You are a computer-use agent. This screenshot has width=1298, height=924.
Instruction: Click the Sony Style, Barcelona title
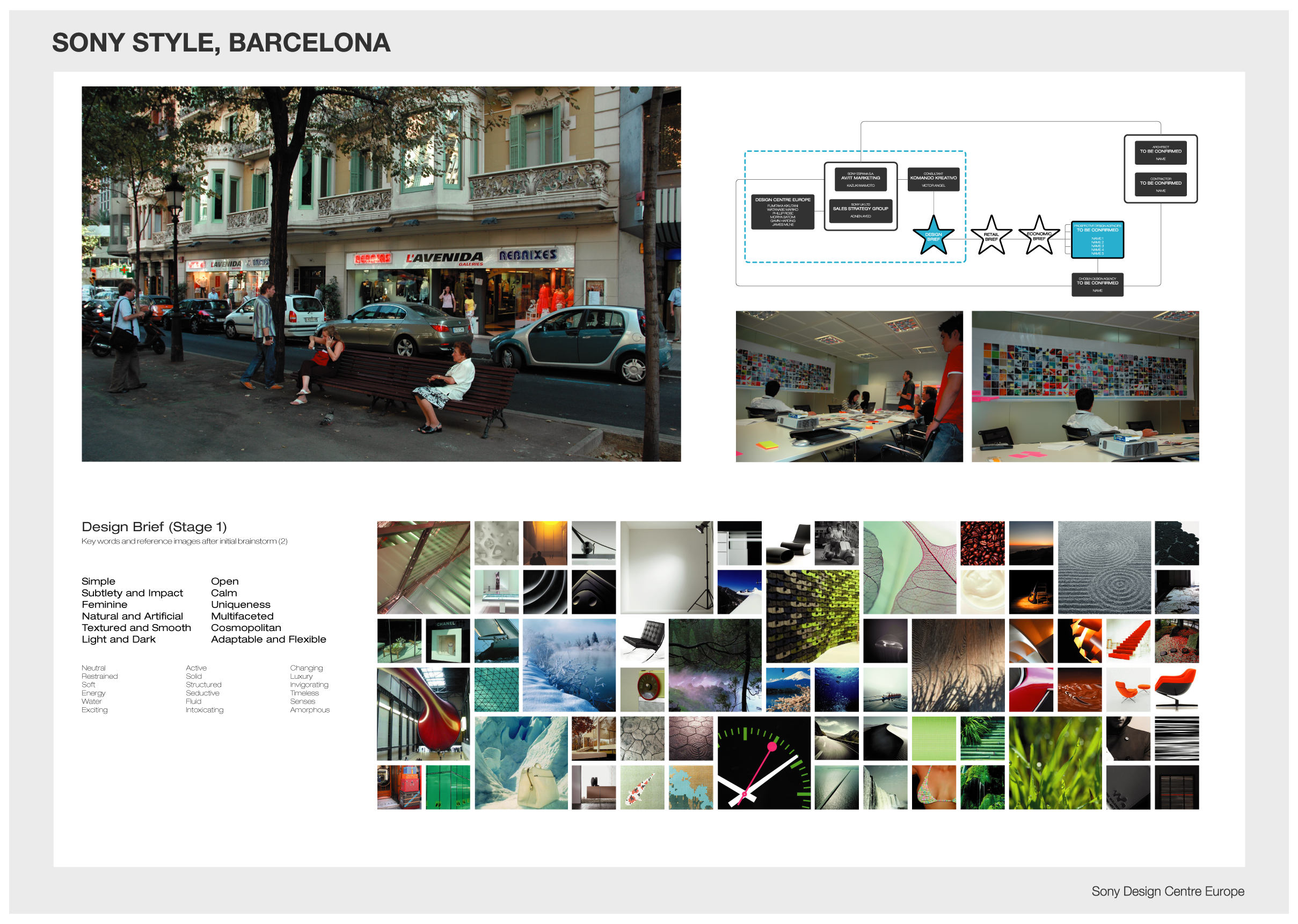pos(221,43)
